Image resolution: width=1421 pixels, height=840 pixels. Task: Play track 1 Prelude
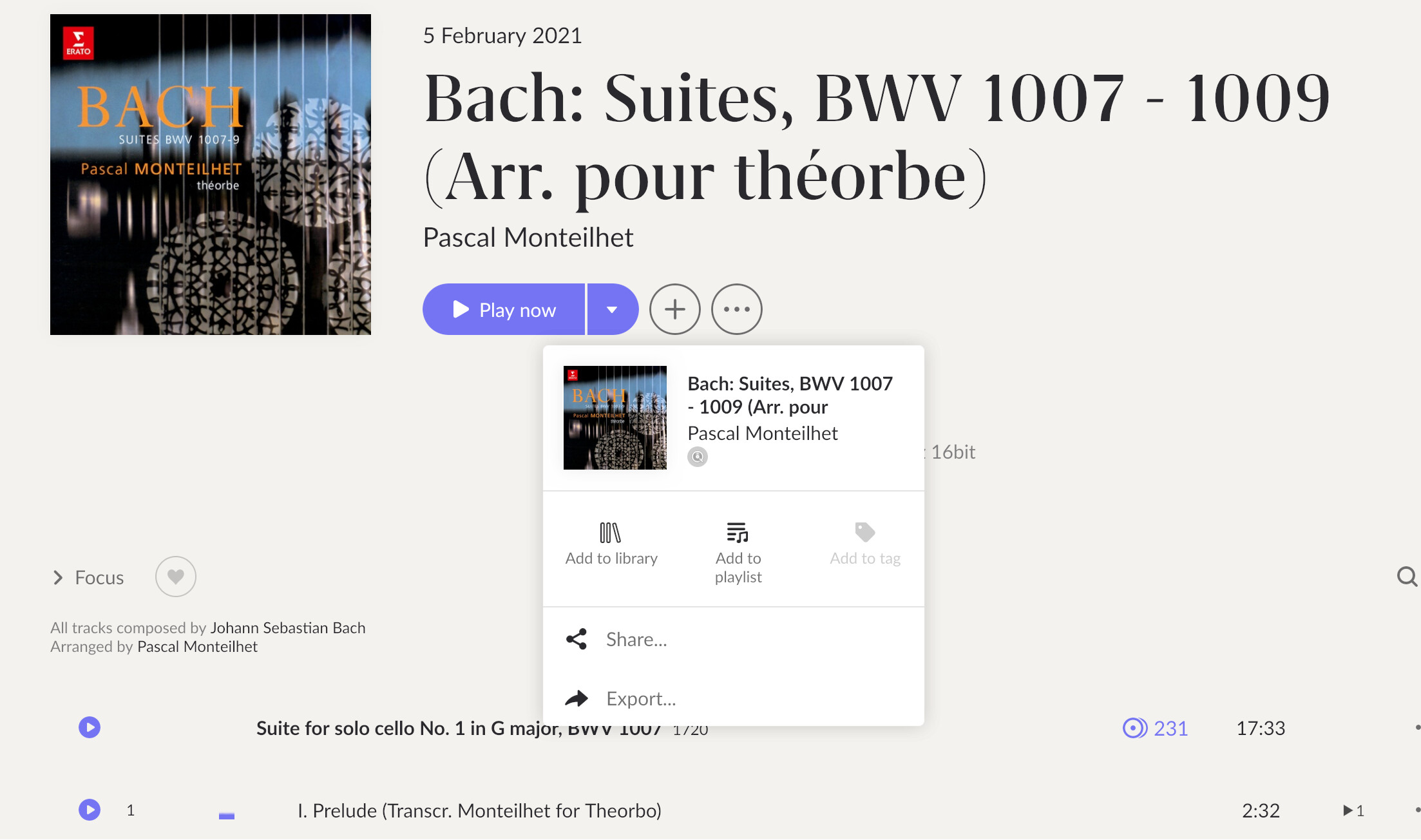pyautogui.click(x=90, y=810)
